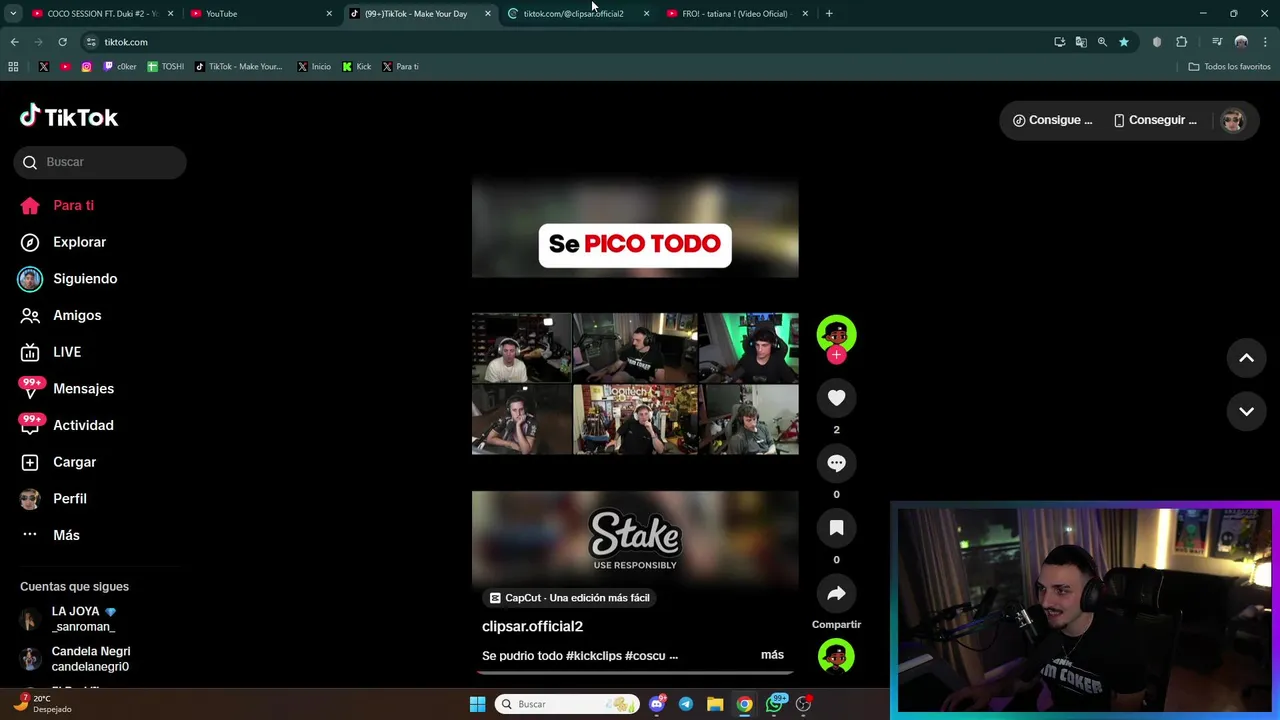Open the Chrome extensions puzzle icon
The height and width of the screenshot is (720, 1280).
point(1182,42)
